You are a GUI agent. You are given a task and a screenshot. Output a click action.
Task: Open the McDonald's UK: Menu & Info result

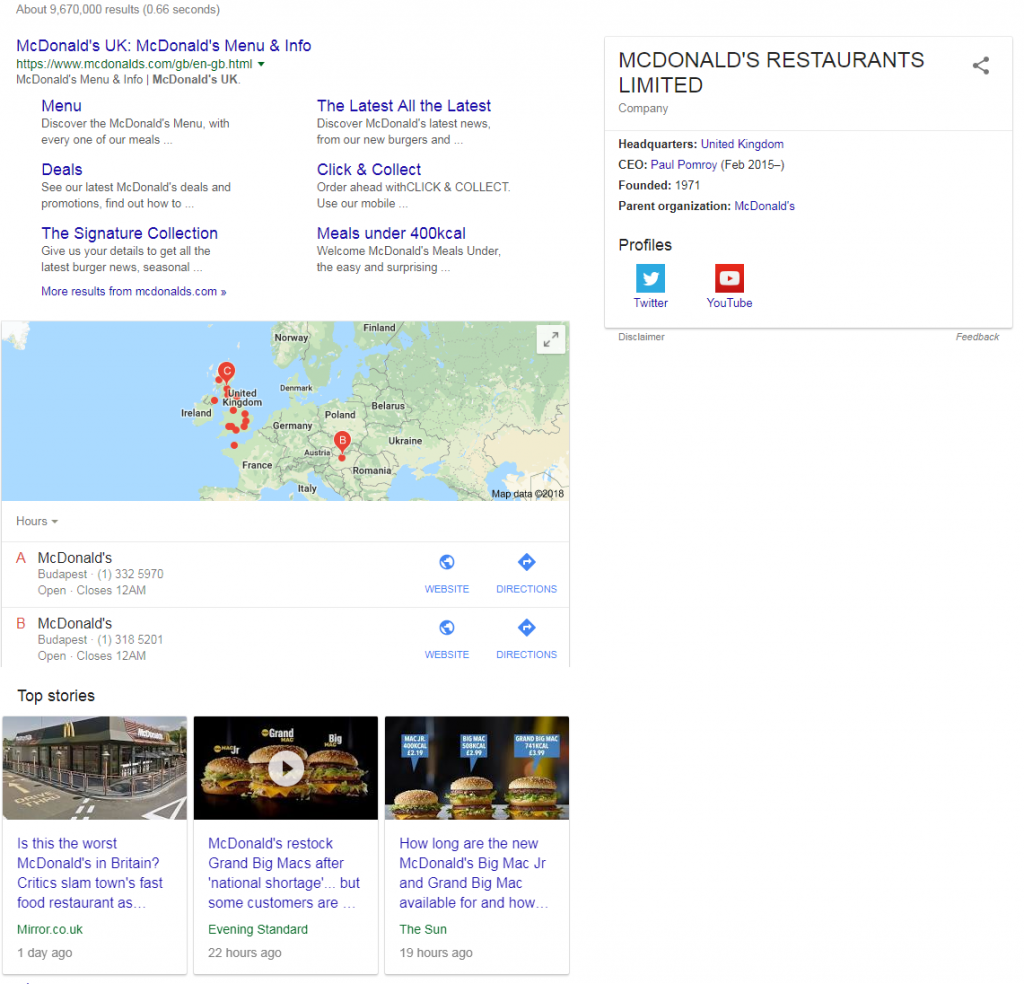tap(164, 46)
